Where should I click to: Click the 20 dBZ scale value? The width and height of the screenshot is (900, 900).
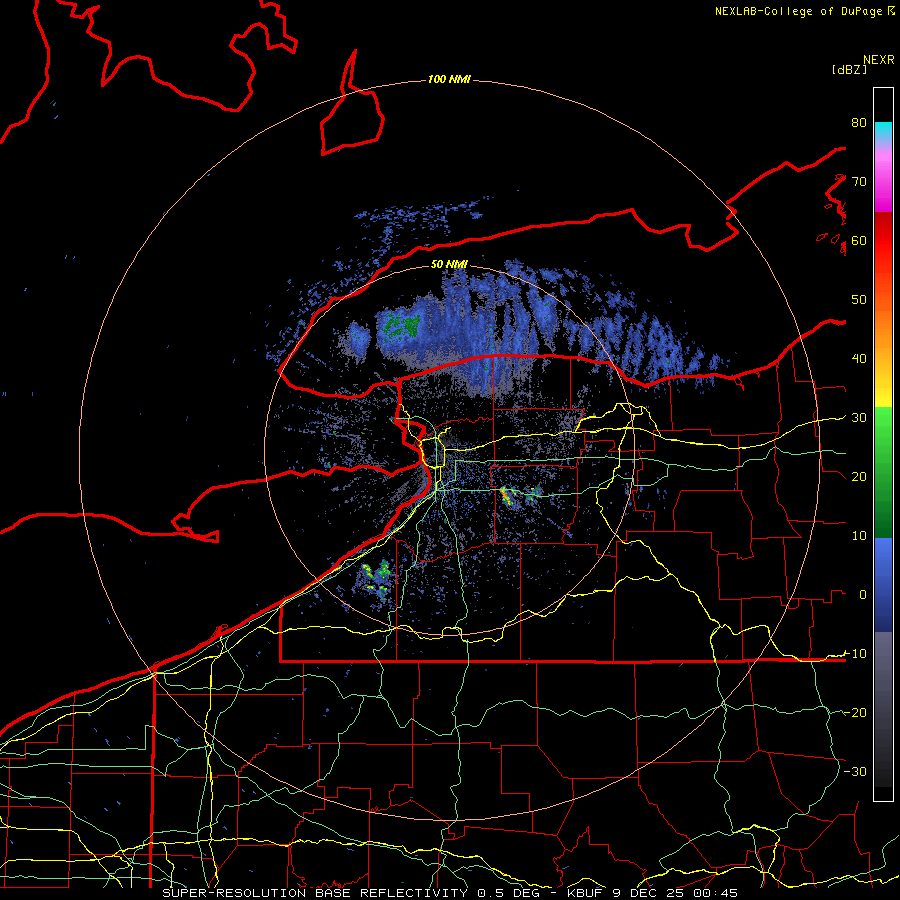click(859, 476)
